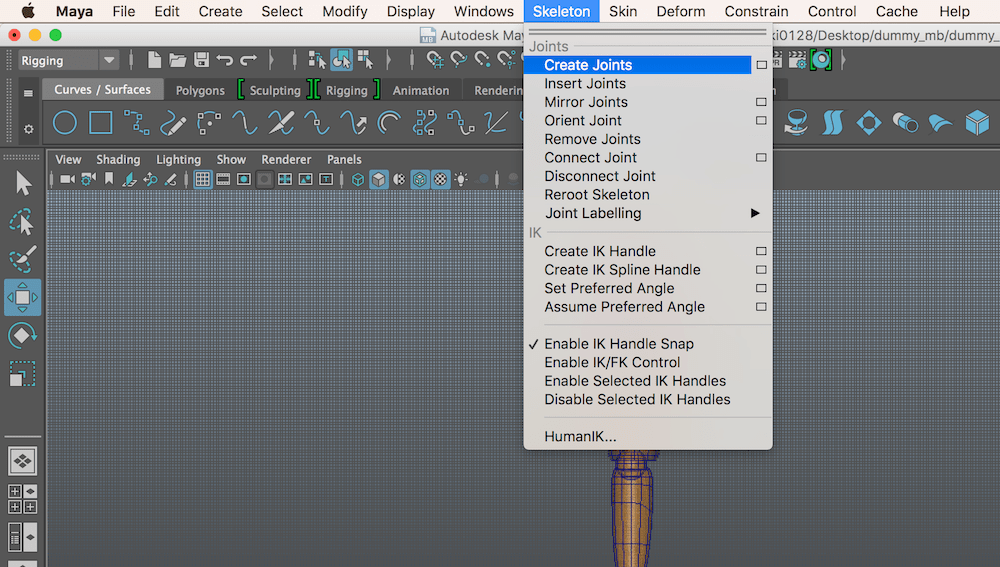The width and height of the screenshot is (1000, 567).
Task: Click the undo arrow icon
Action: 224,60
